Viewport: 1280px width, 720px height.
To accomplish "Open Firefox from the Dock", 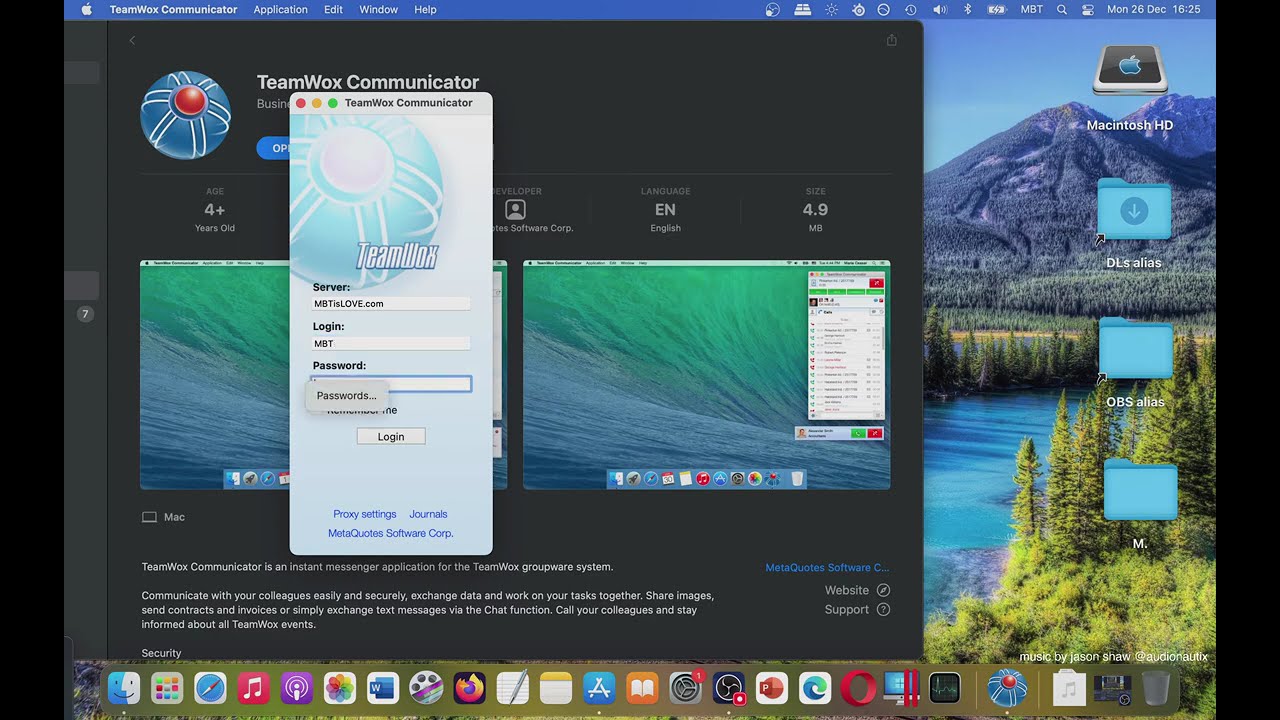I will pyautogui.click(x=470, y=688).
